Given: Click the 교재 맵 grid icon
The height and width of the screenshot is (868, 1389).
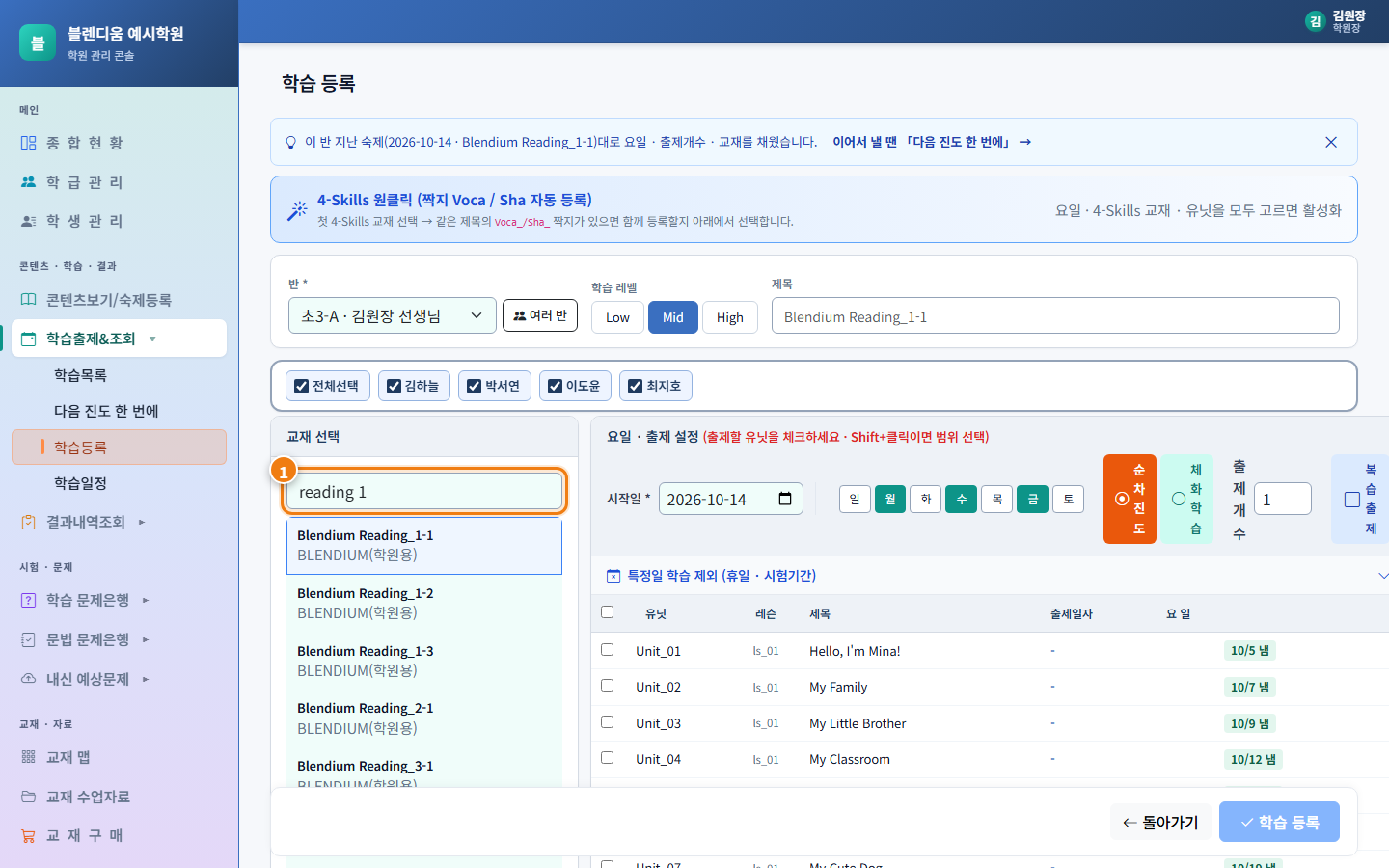Looking at the screenshot, I should 29,757.
